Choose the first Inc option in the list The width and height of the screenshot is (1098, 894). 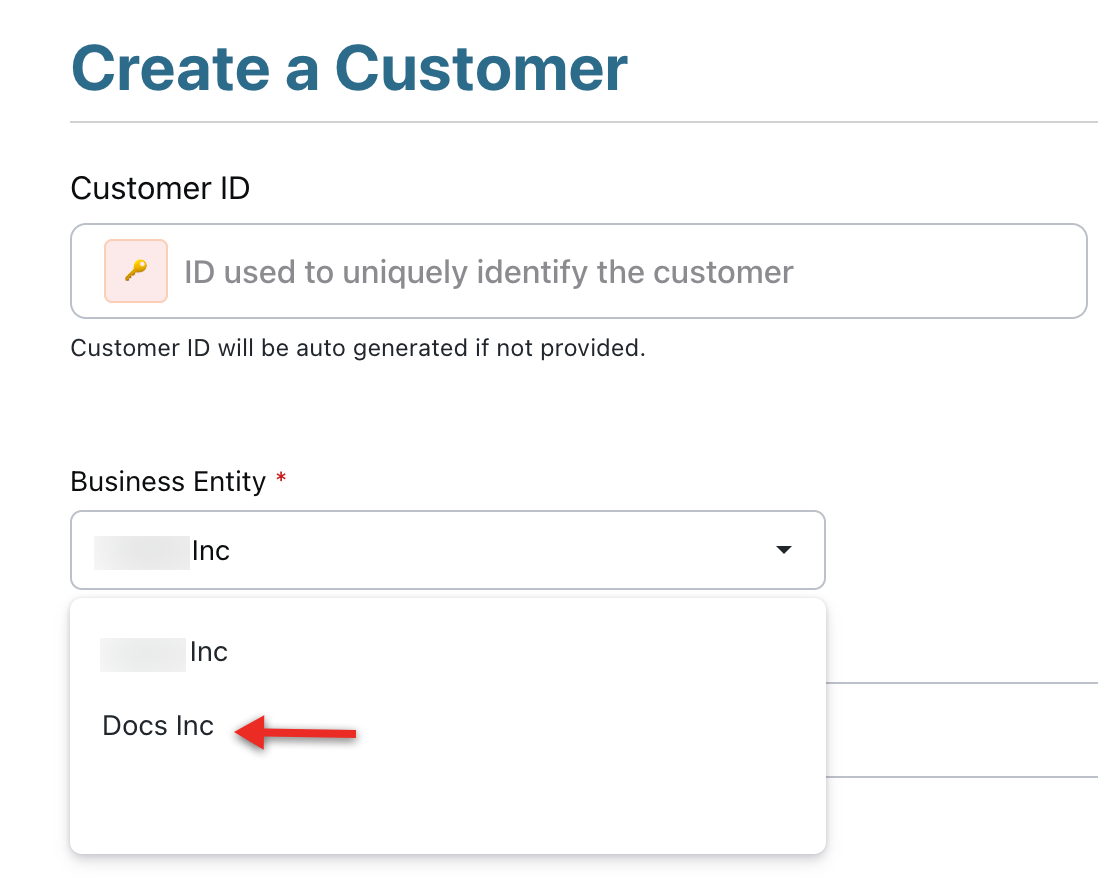[x=165, y=653]
